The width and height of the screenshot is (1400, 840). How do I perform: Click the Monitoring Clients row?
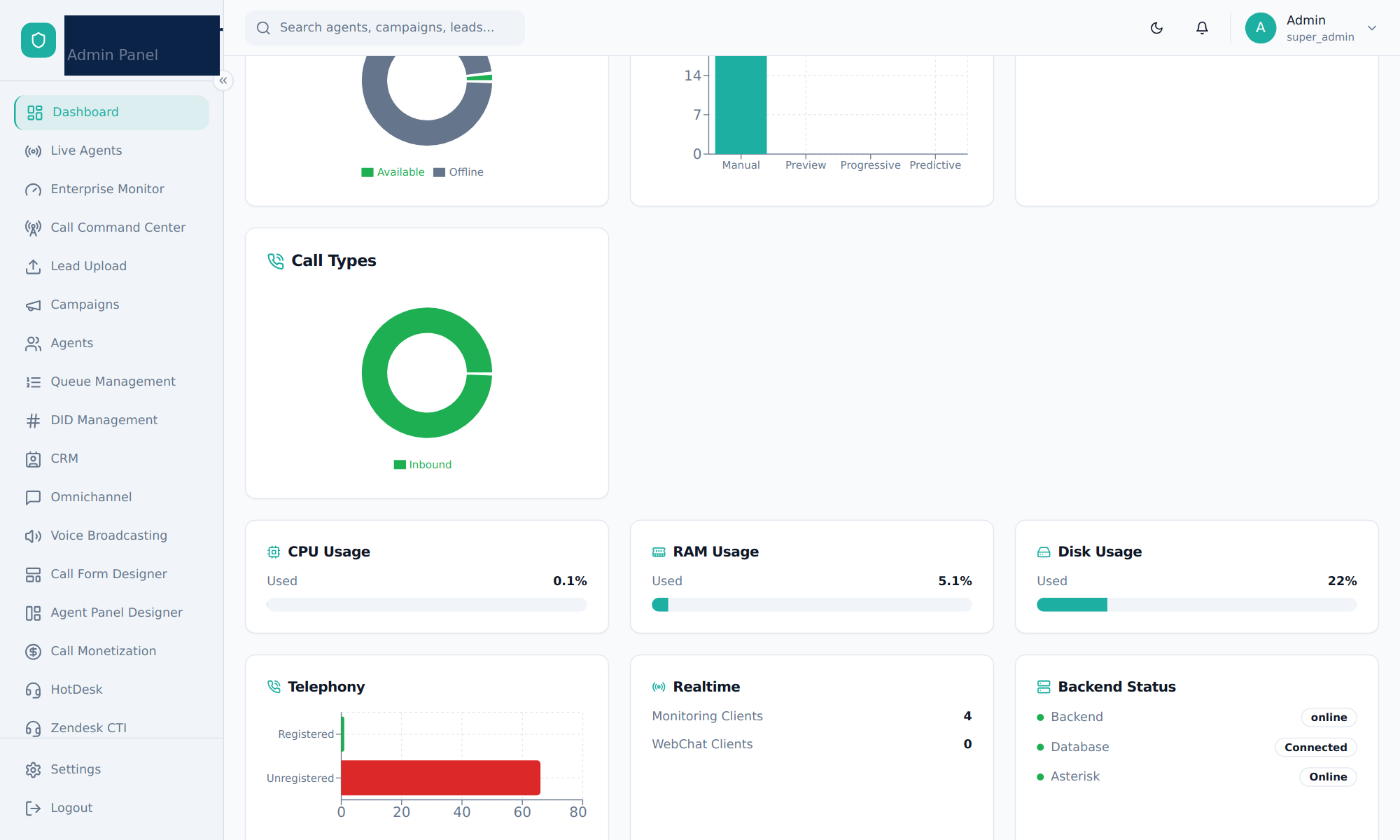coord(812,716)
